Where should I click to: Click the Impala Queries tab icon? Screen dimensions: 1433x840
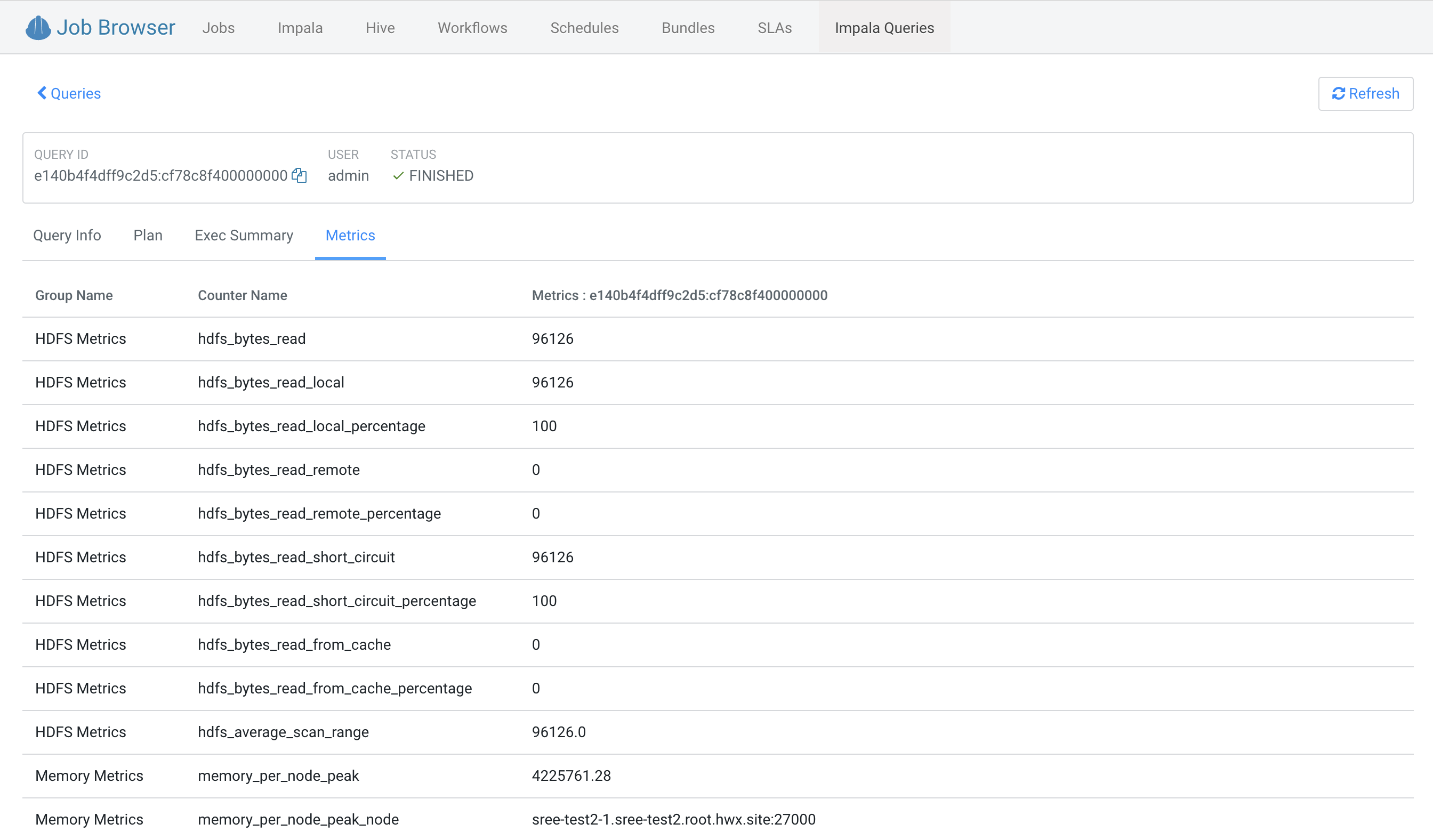(x=885, y=28)
